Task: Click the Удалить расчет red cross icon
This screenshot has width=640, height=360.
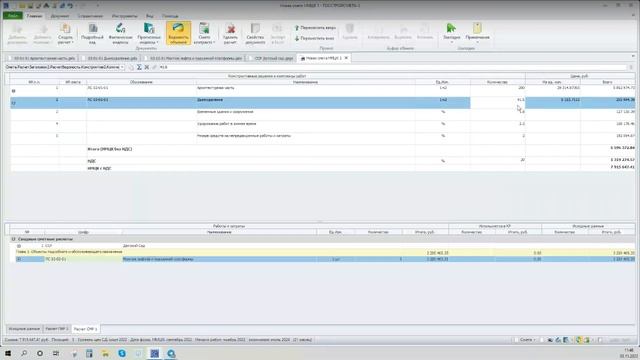Action: pyautogui.click(x=231, y=33)
